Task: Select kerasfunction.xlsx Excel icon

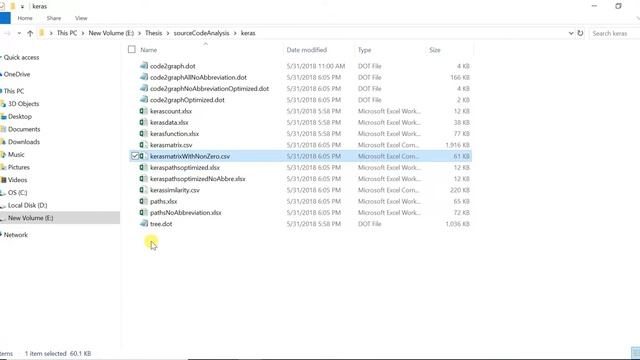Action: pos(144,133)
